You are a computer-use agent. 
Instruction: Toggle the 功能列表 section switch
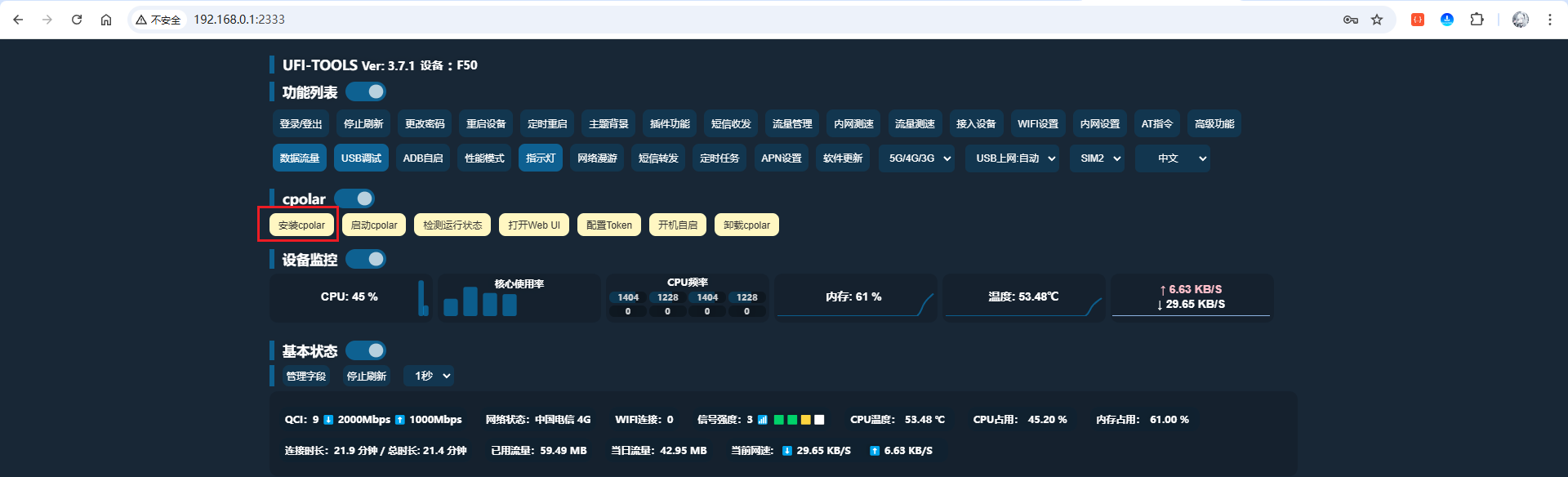tap(366, 91)
